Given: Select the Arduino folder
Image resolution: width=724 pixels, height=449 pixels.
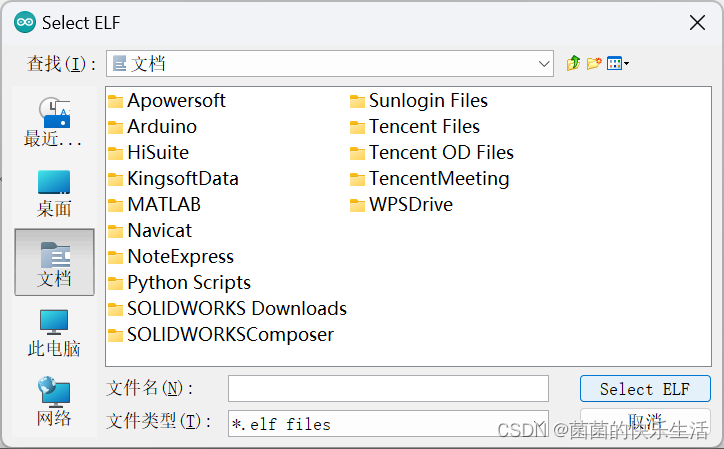Looking at the screenshot, I should pyautogui.click(x=152, y=127).
